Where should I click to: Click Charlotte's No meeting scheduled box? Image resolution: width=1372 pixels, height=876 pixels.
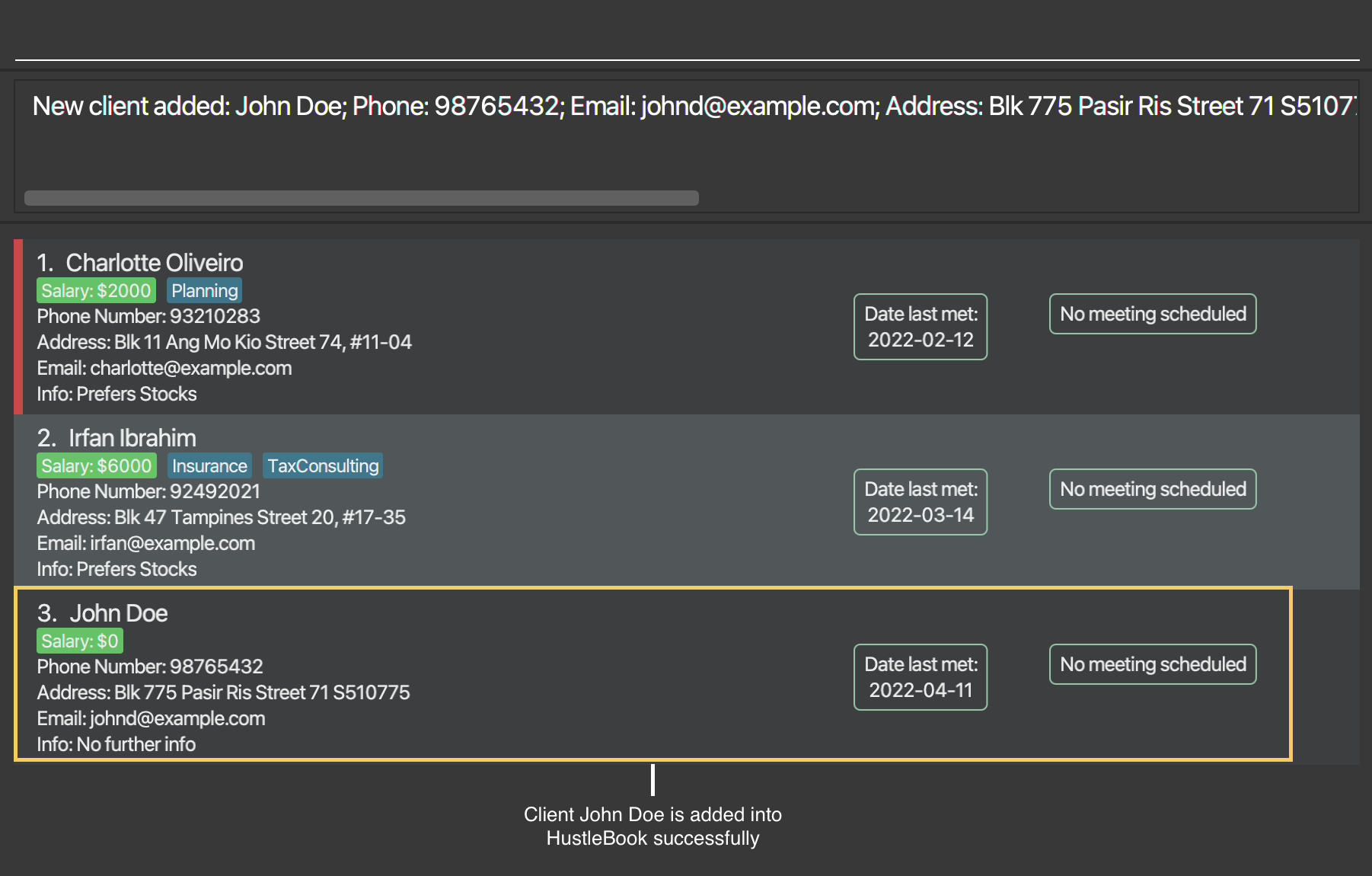click(1153, 314)
